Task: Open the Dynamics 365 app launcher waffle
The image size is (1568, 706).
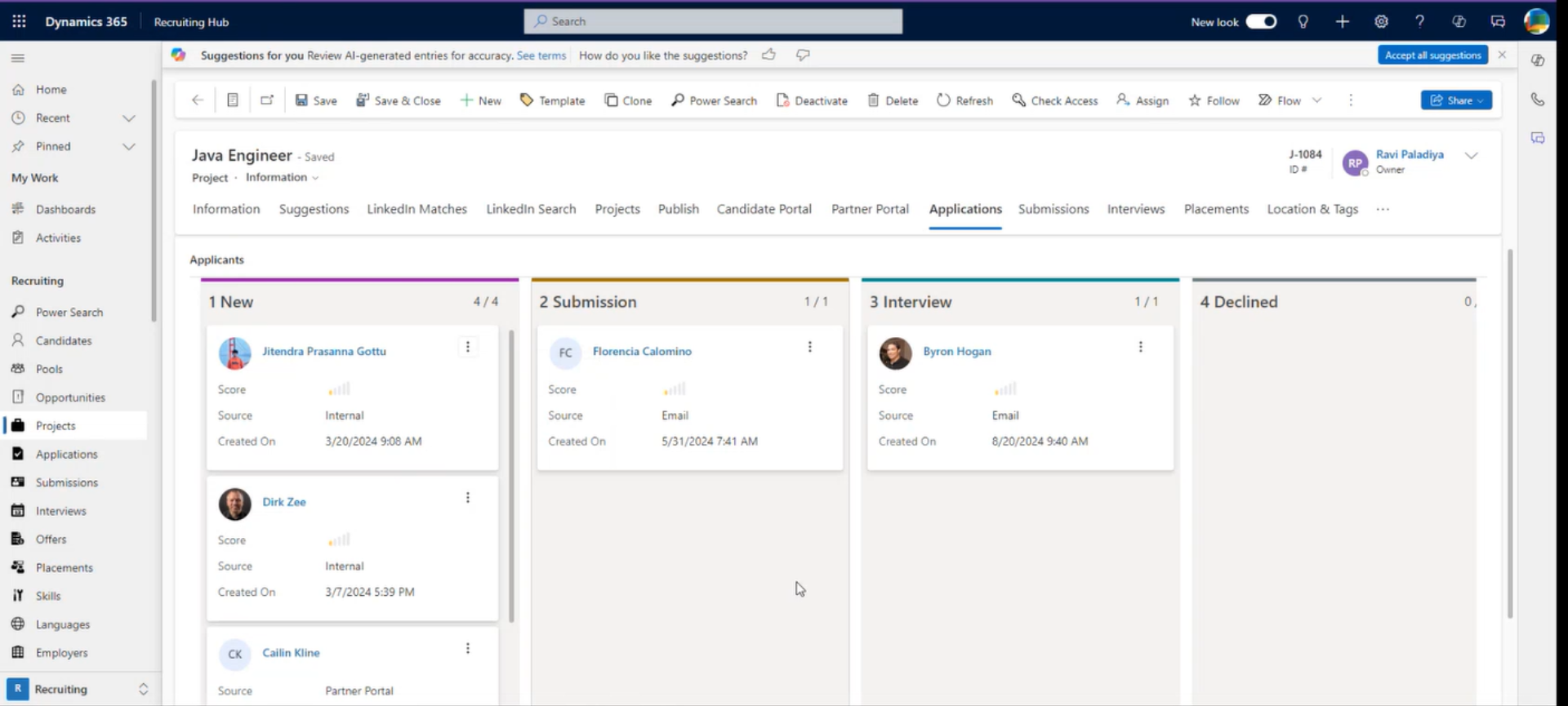Action: tap(19, 21)
